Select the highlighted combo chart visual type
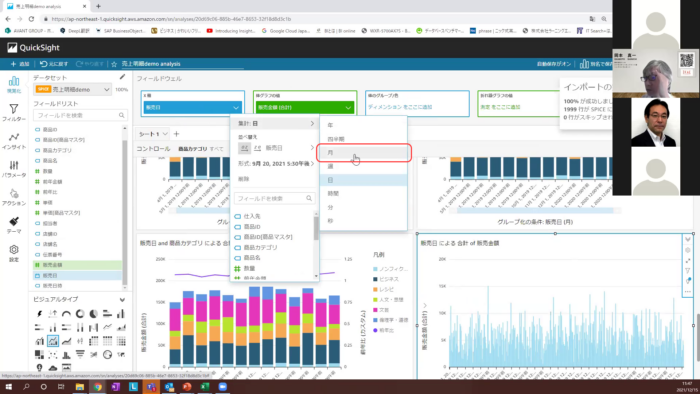The image size is (700, 394). point(53,341)
